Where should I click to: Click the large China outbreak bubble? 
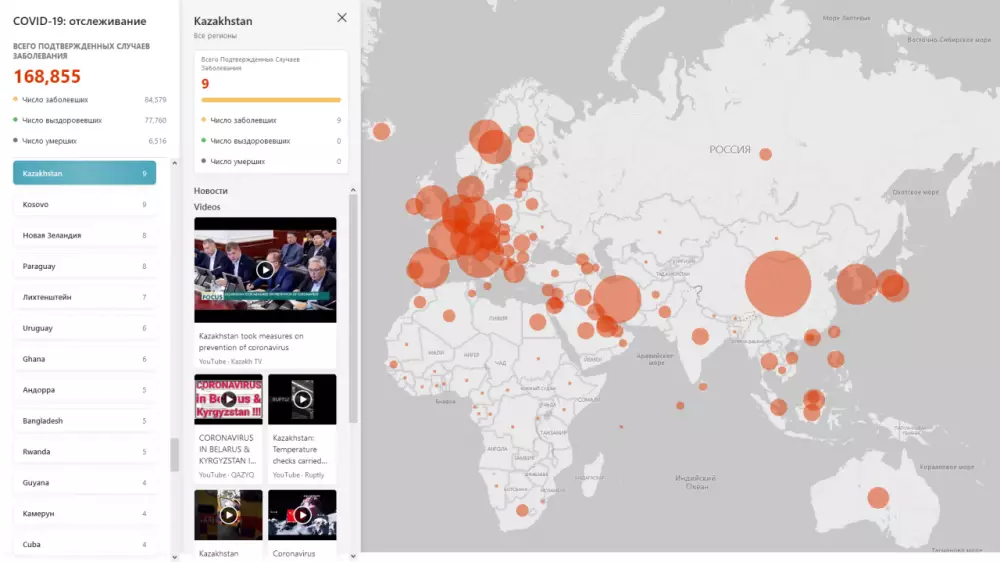tap(778, 284)
